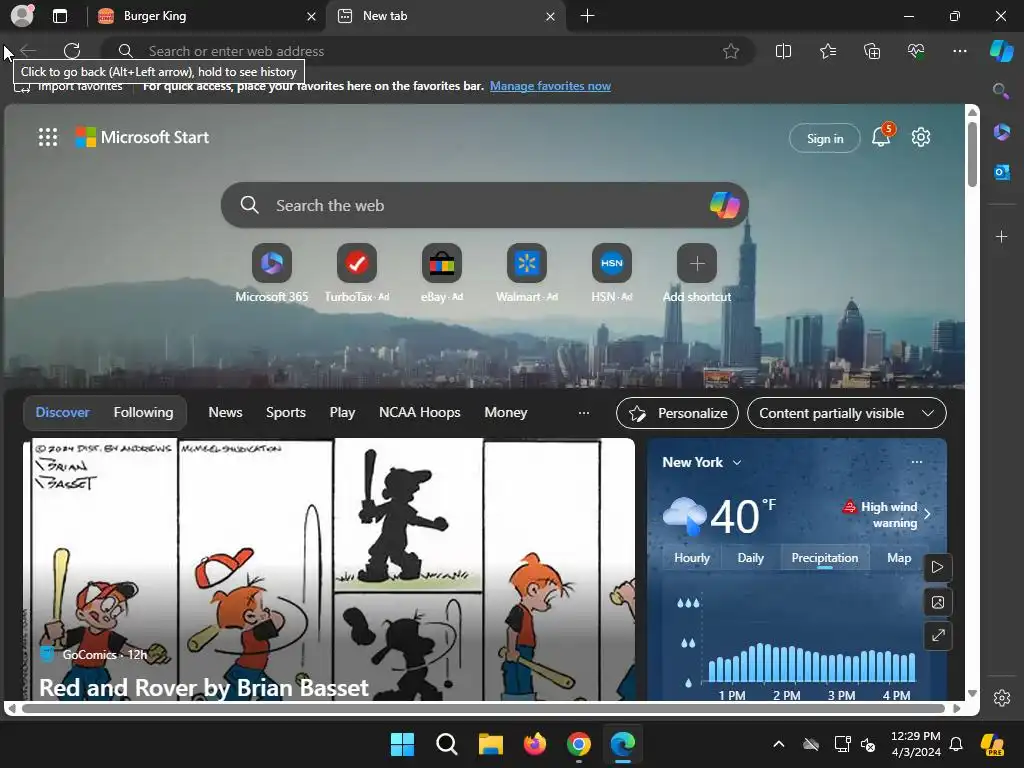The width and height of the screenshot is (1024, 768).
Task: Open the Walmart shortcut tile
Action: point(526,264)
